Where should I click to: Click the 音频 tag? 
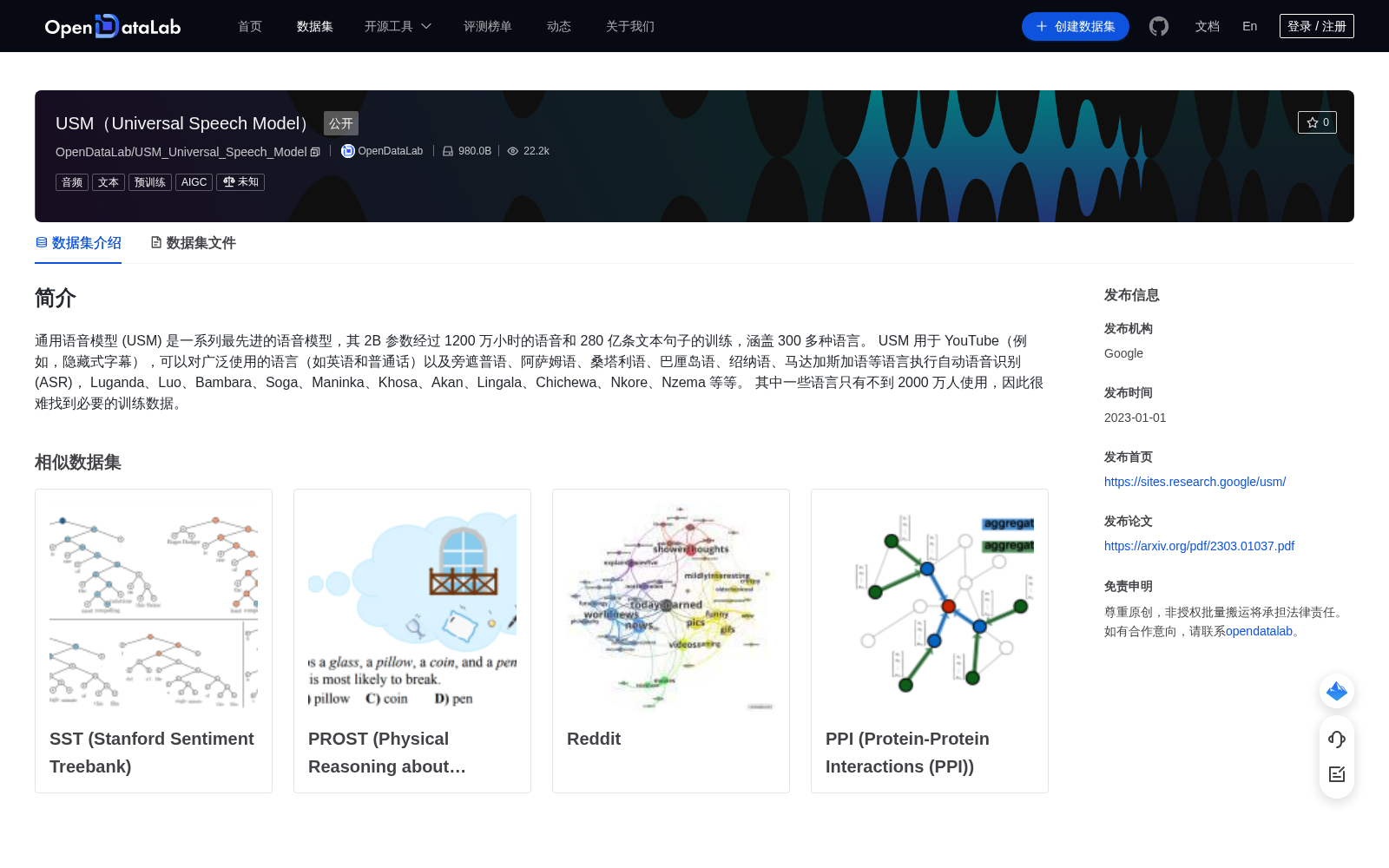72,182
